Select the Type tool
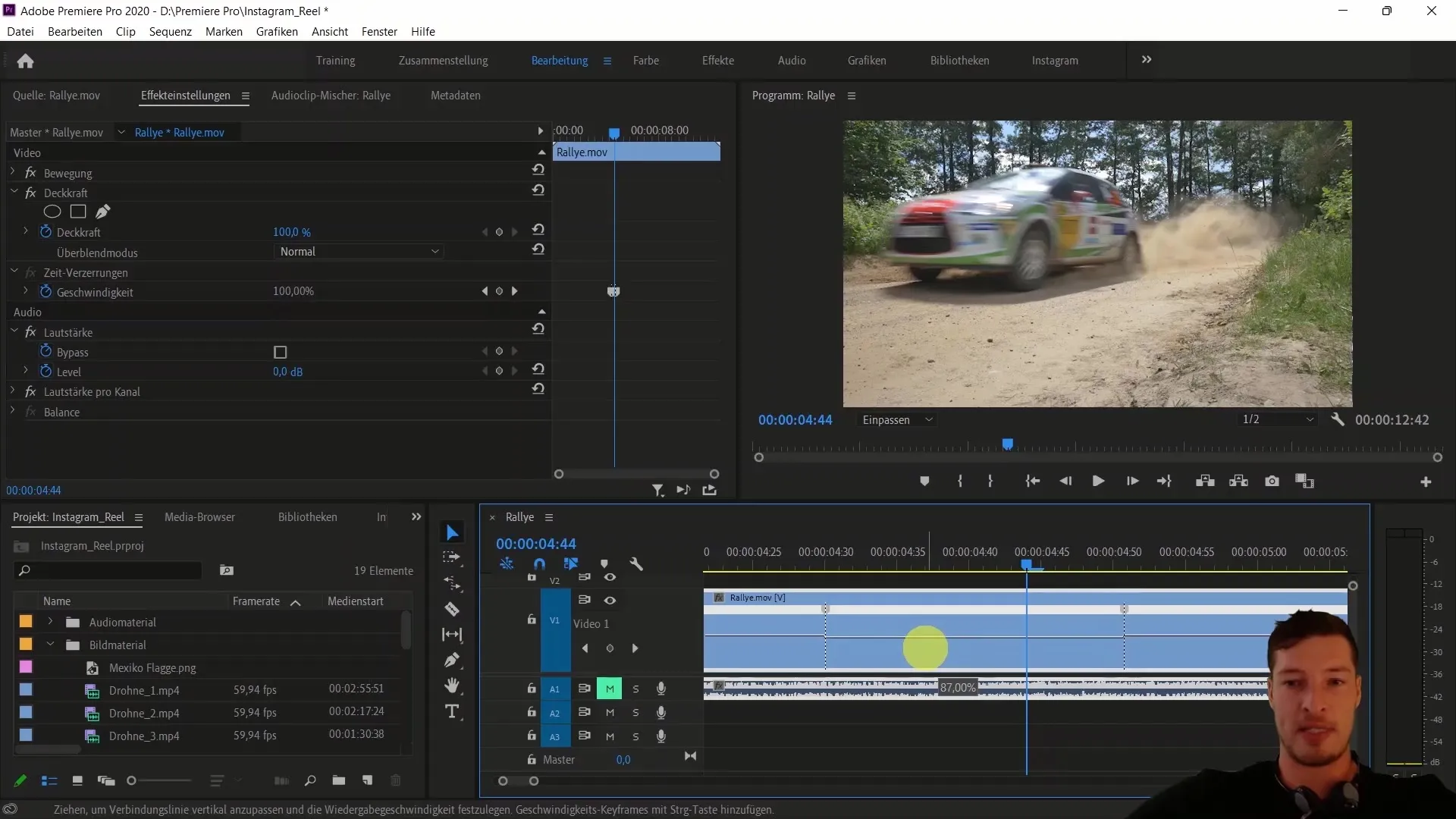 452,711
